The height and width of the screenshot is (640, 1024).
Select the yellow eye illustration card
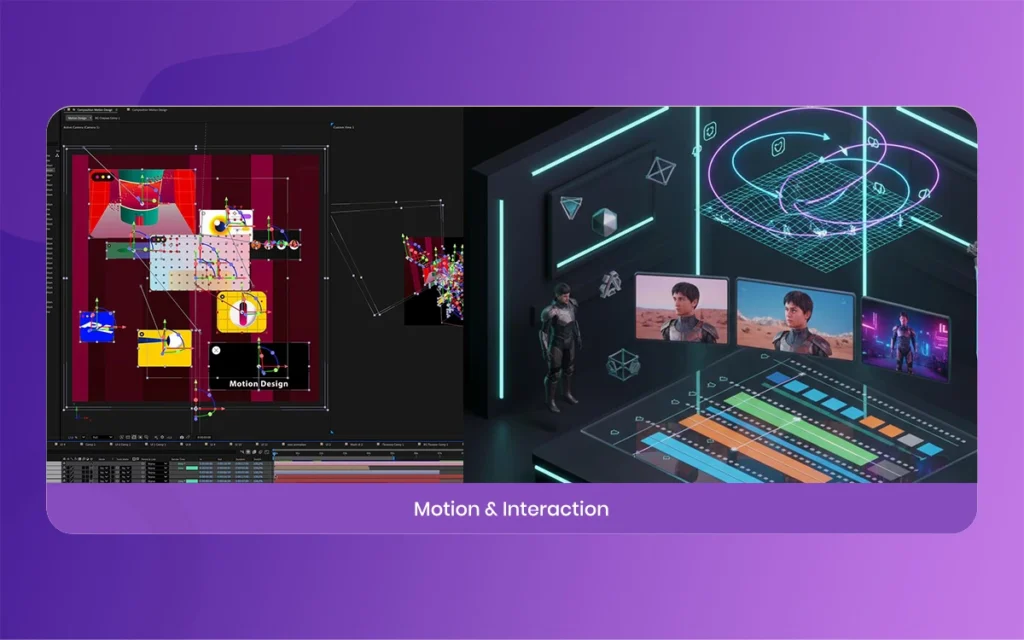pyautogui.click(x=165, y=348)
